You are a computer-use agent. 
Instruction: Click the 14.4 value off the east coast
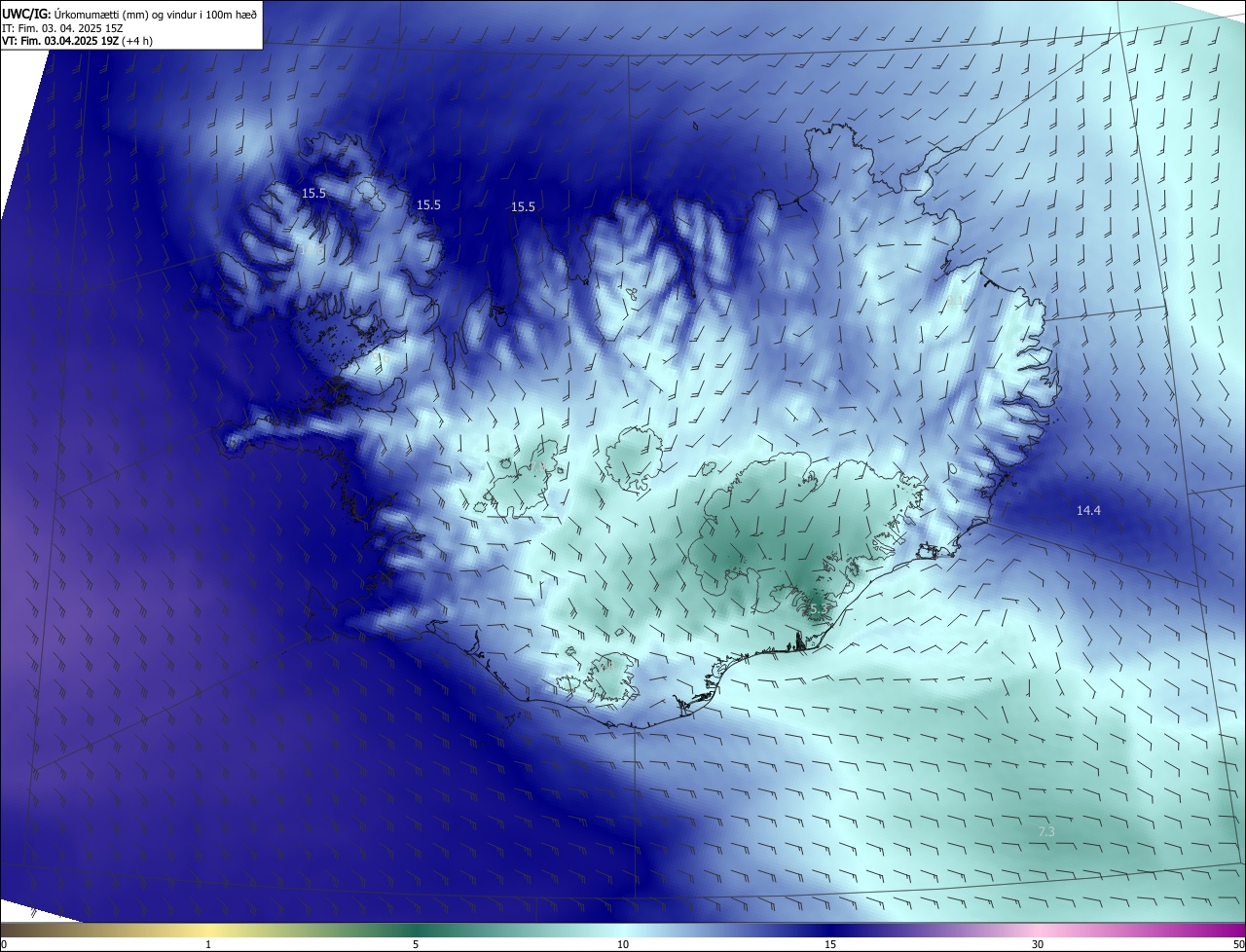1088,510
